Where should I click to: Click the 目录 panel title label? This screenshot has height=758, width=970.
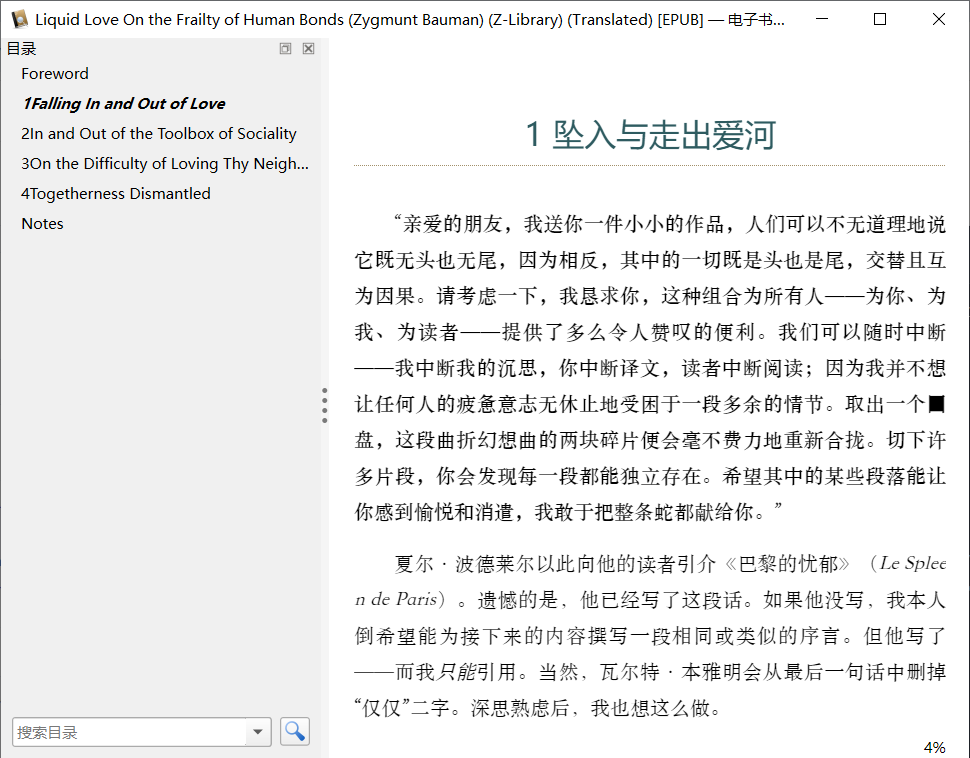22,49
